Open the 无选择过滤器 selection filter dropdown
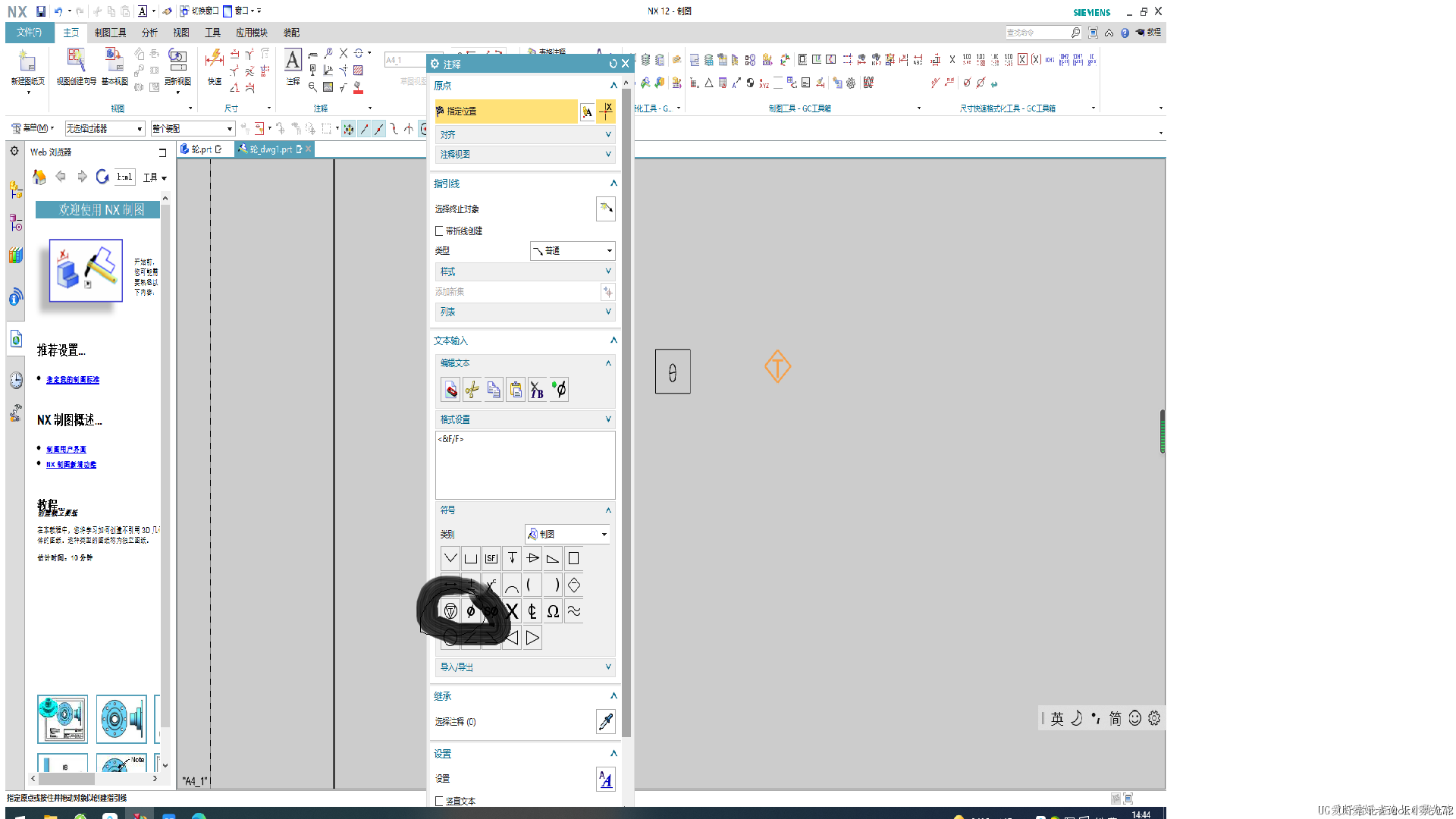 104,129
